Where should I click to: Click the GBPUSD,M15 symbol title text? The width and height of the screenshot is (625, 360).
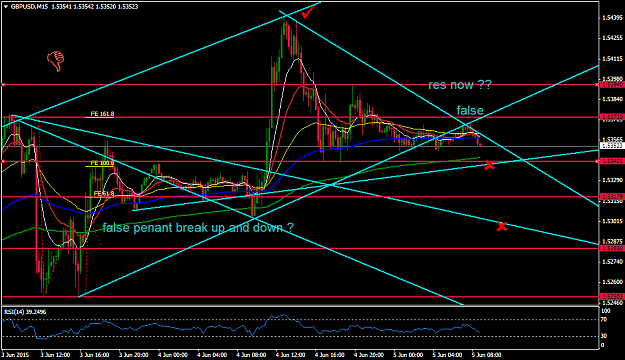point(29,7)
